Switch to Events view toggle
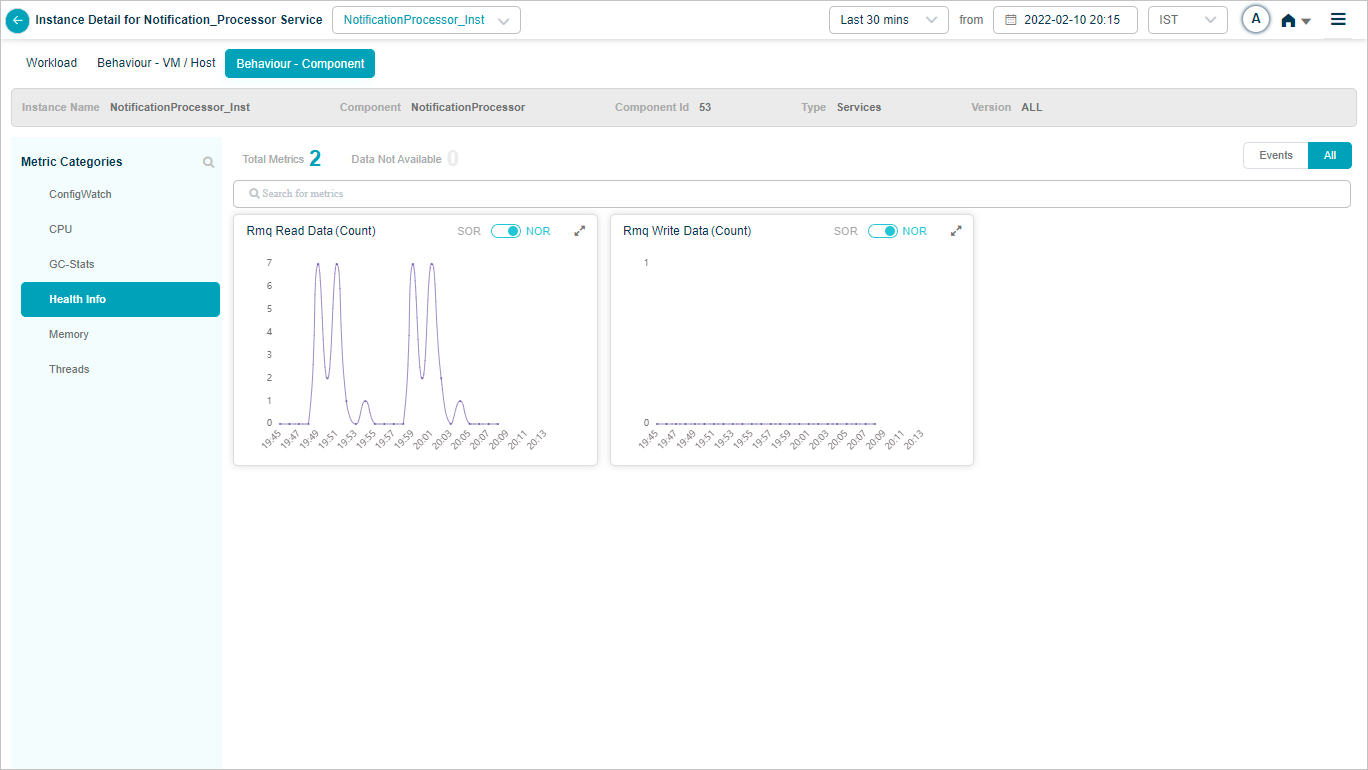Viewport: 1368px width, 770px height. click(1275, 156)
